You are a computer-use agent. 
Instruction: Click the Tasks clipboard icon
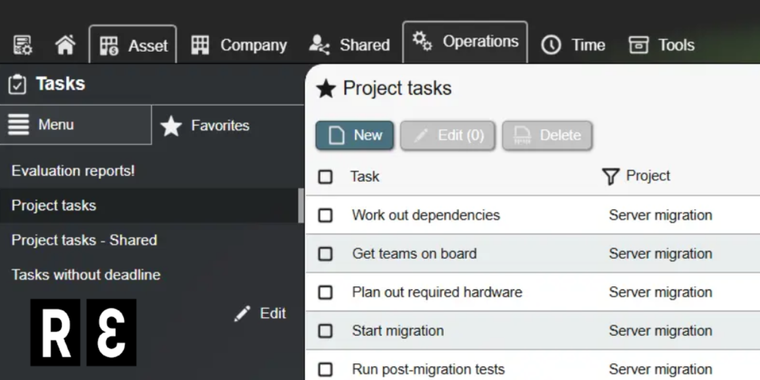pos(17,84)
